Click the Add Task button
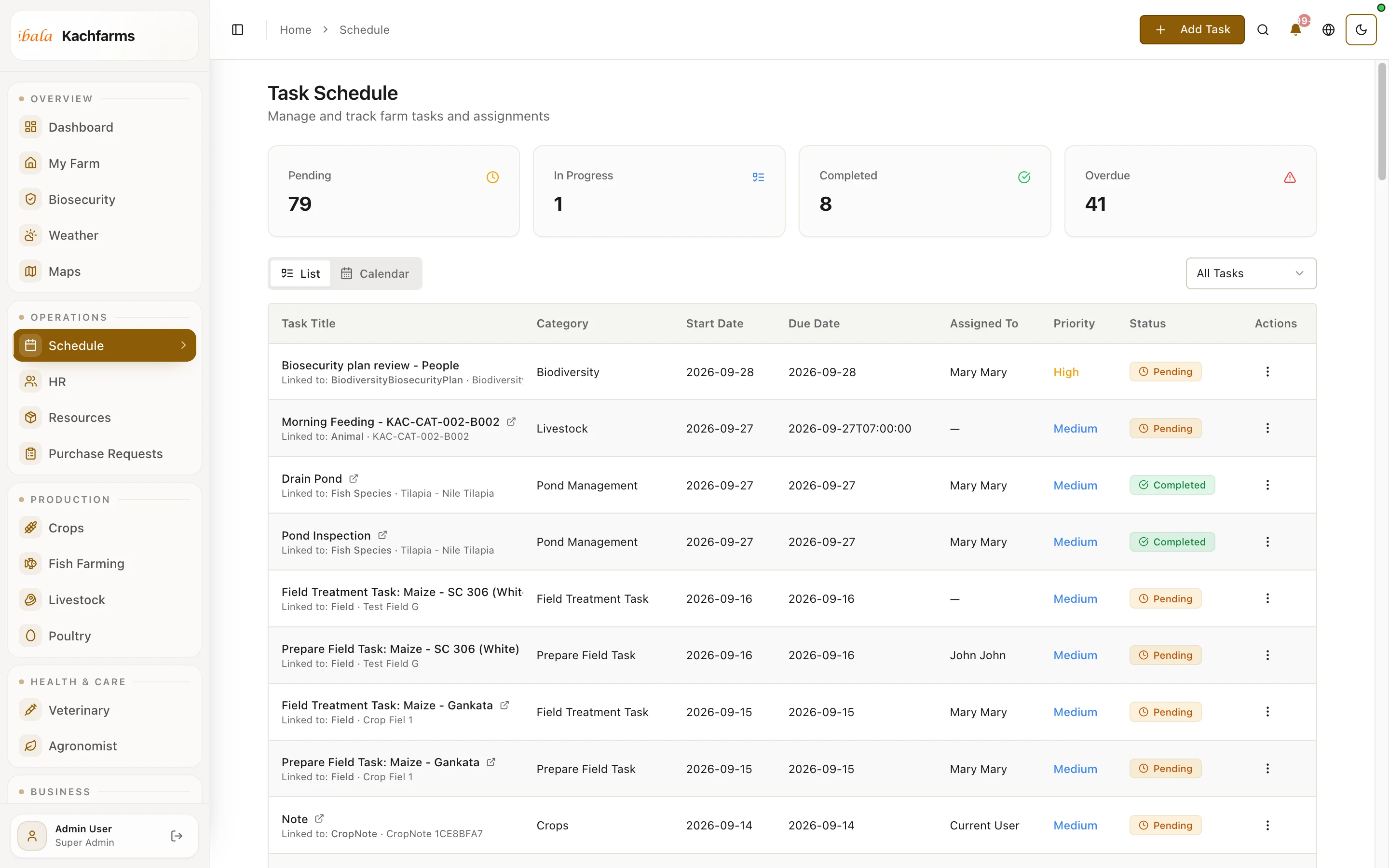Image resolution: width=1389 pixels, height=868 pixels. click(1192, 30)
